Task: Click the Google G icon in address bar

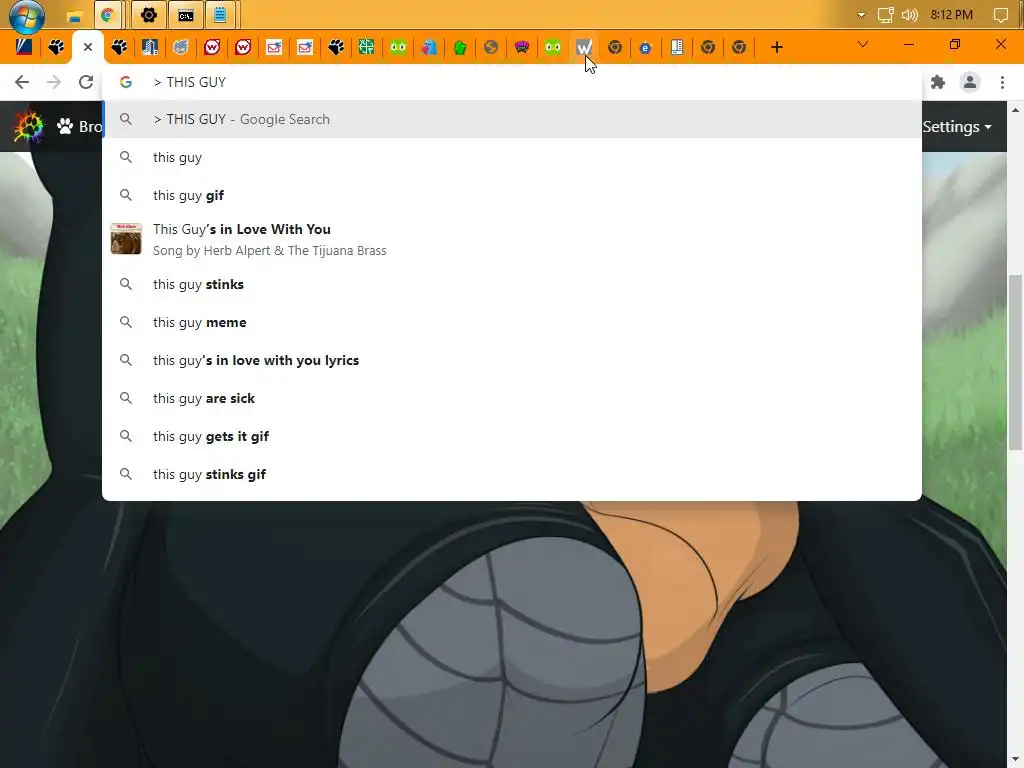Action: tap(126, 82)
